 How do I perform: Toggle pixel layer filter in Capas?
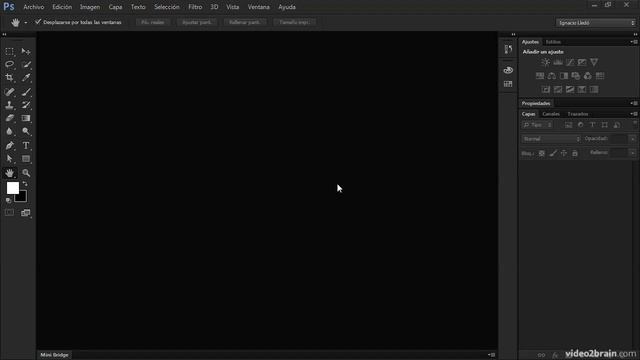[x=568, y=125]
